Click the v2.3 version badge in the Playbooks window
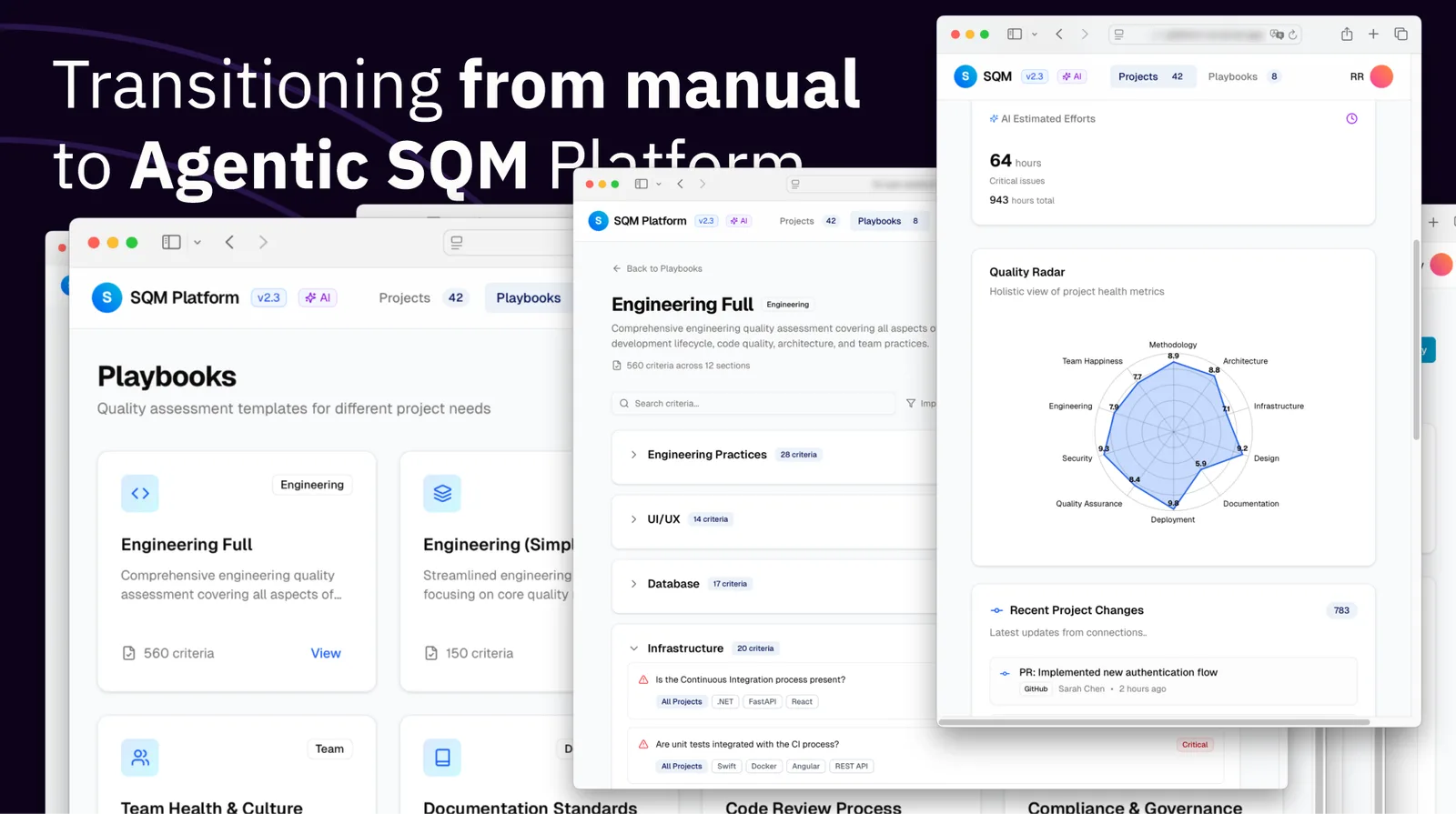This screenshot has height=814, width=1456. [x=268, y=297]
